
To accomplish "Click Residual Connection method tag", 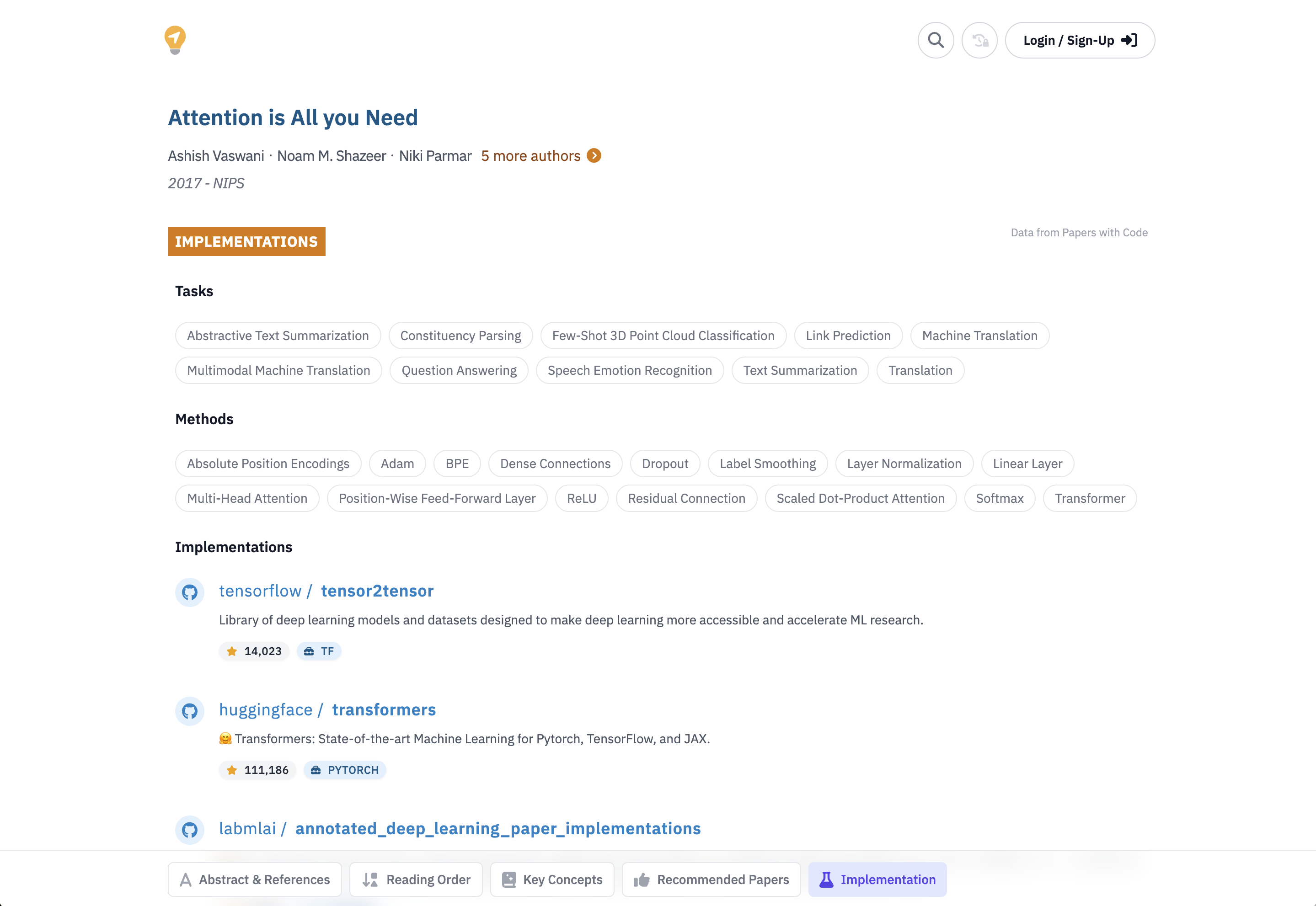I will (x=686, y=498).
